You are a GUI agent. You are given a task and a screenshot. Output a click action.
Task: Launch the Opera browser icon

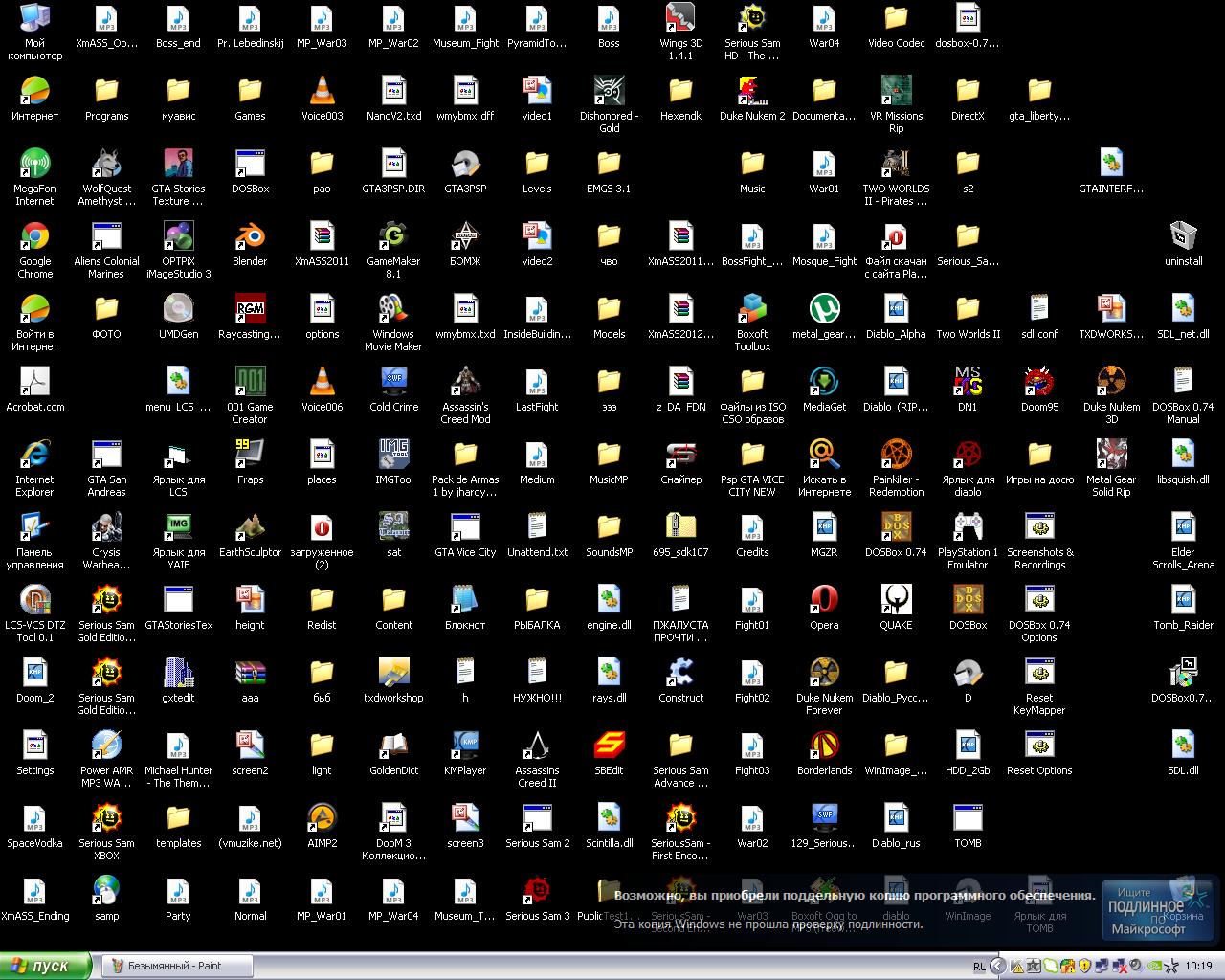click(x=824, y=599)
